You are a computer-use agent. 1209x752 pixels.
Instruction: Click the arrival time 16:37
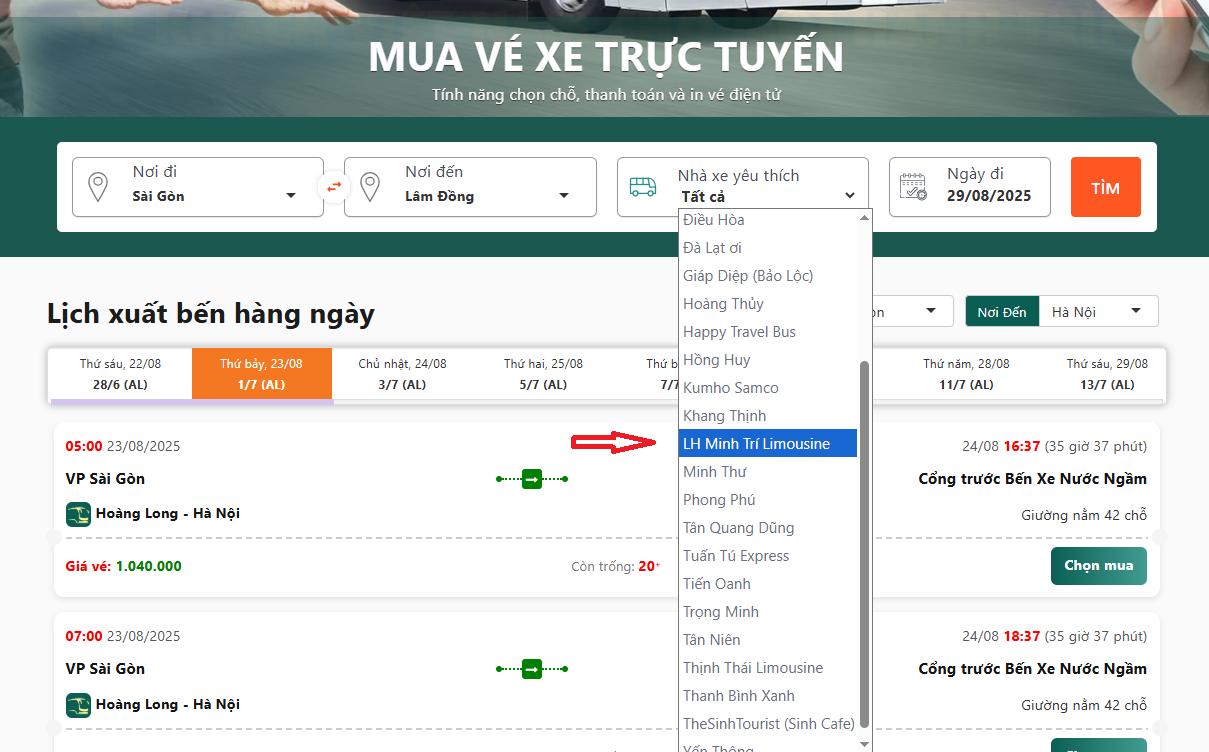[1022, 446]
